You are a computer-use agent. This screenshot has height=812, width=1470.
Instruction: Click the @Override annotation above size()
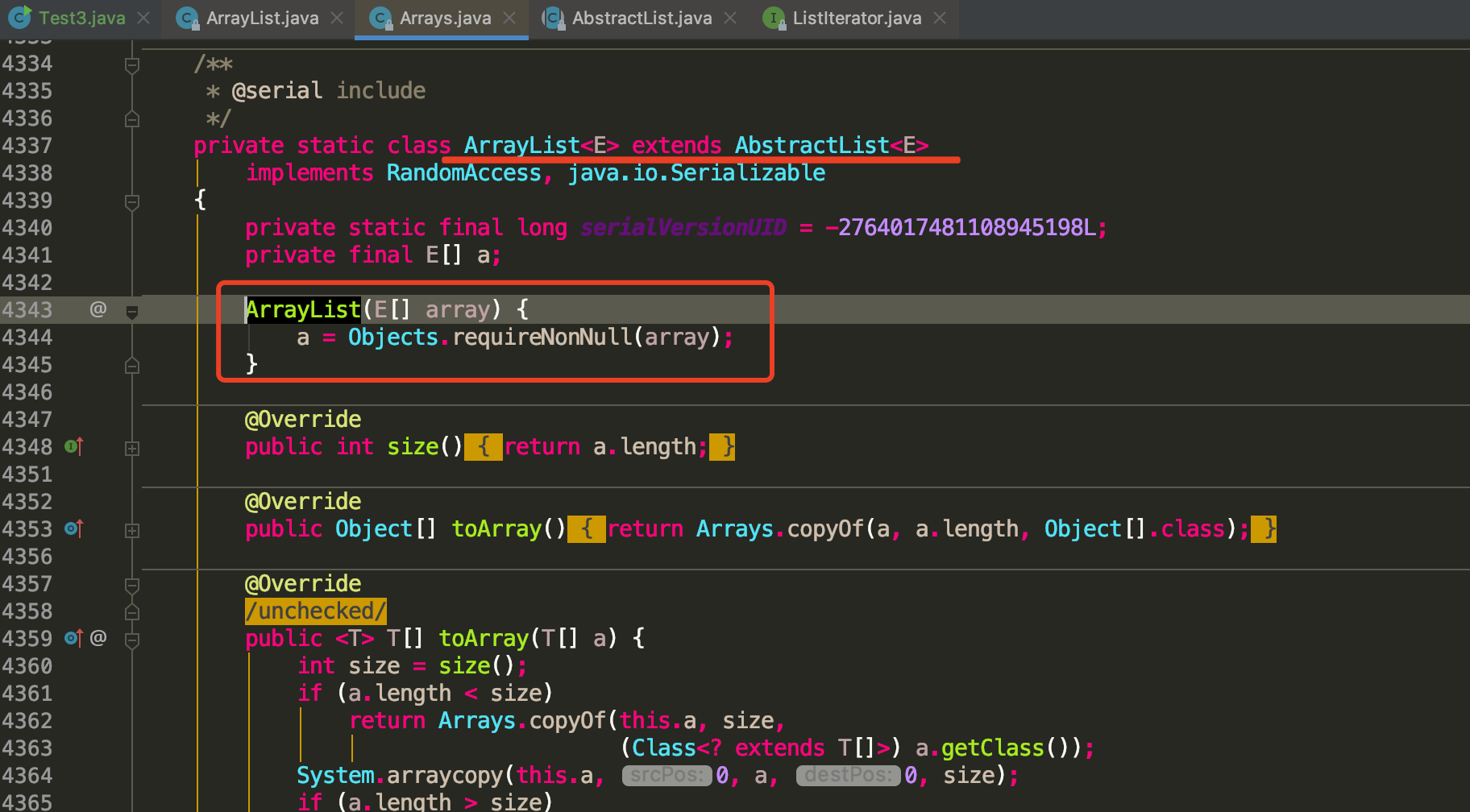(303, 419)
